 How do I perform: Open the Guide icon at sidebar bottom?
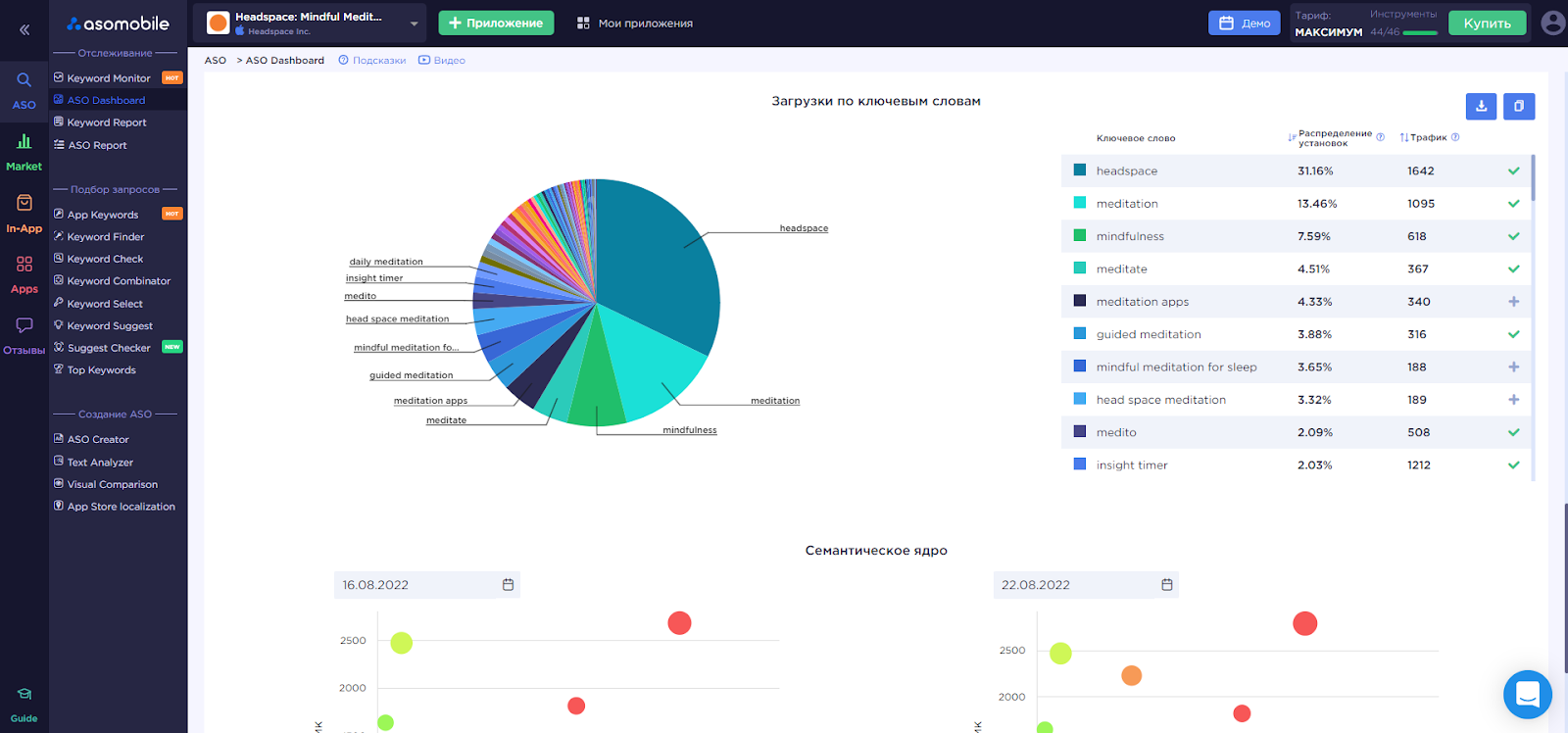click(24, 705)
